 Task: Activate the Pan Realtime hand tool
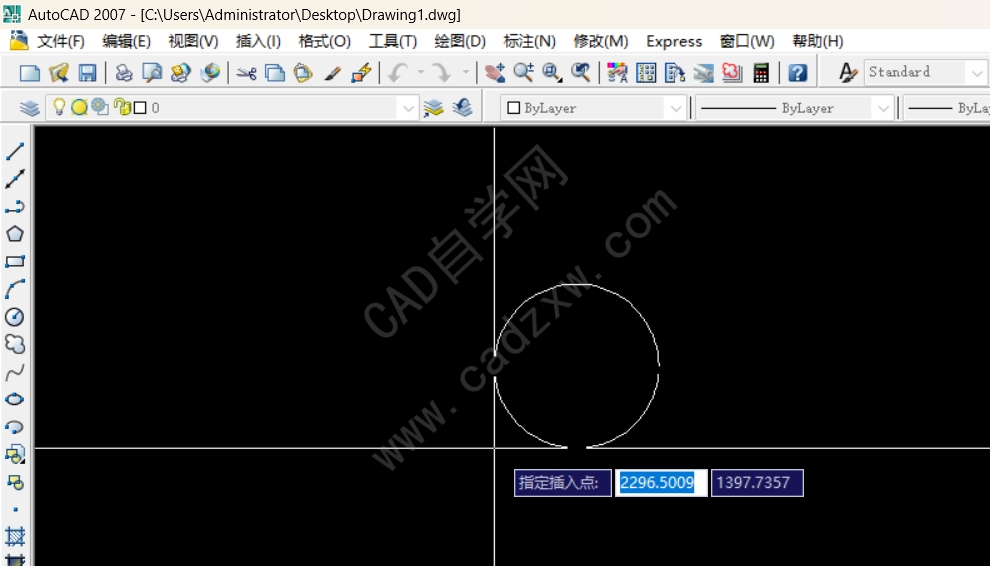click(x=495, y=73)
